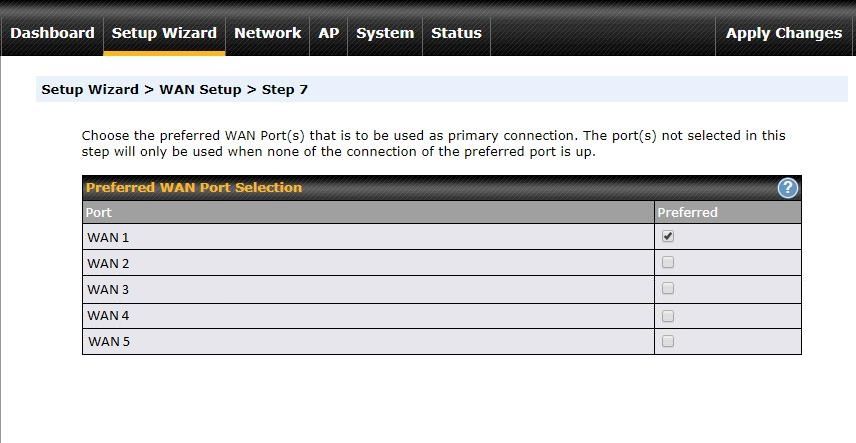Click the WAN 2 port row label
The image size is (856, 443).
pos(108,264)
